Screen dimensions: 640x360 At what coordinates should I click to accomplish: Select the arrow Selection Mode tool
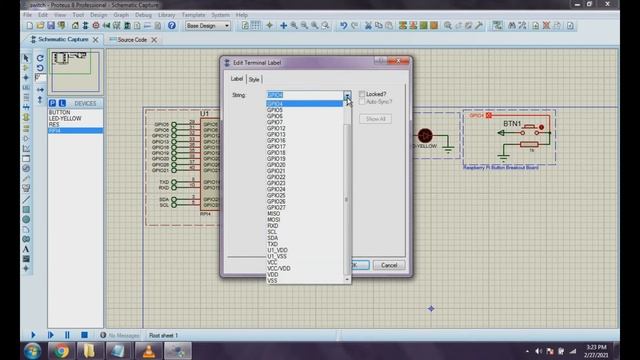point(26,58)
